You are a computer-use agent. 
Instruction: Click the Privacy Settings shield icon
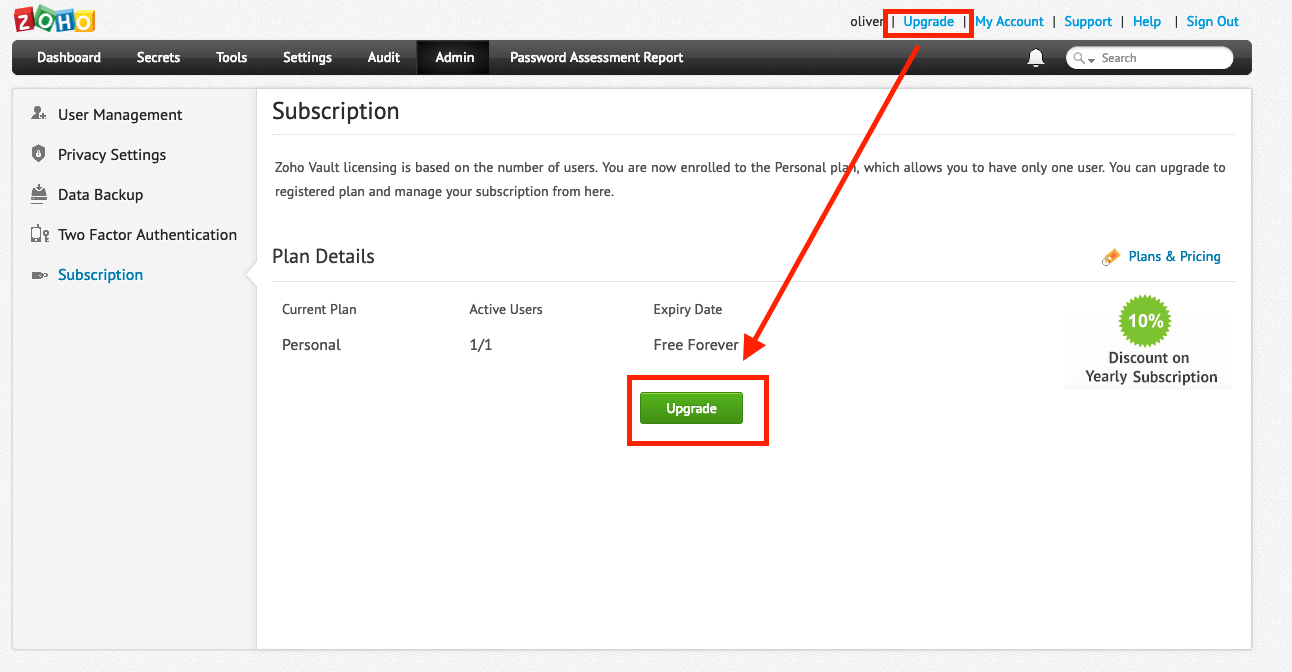[x=39, y=154]
